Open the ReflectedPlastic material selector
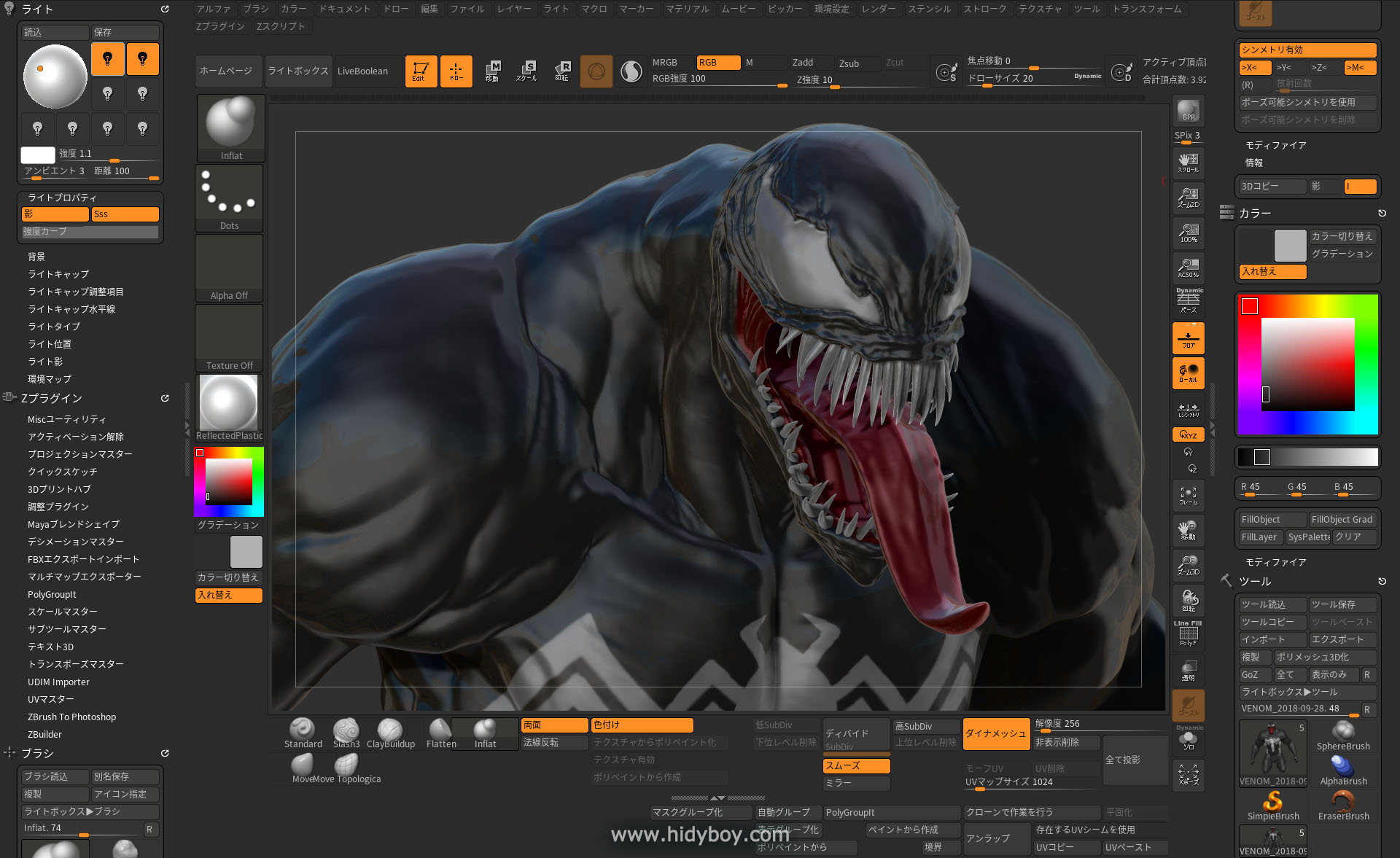Image resolution: width=1400 pixels, height=858 pixels. point(229,408)
